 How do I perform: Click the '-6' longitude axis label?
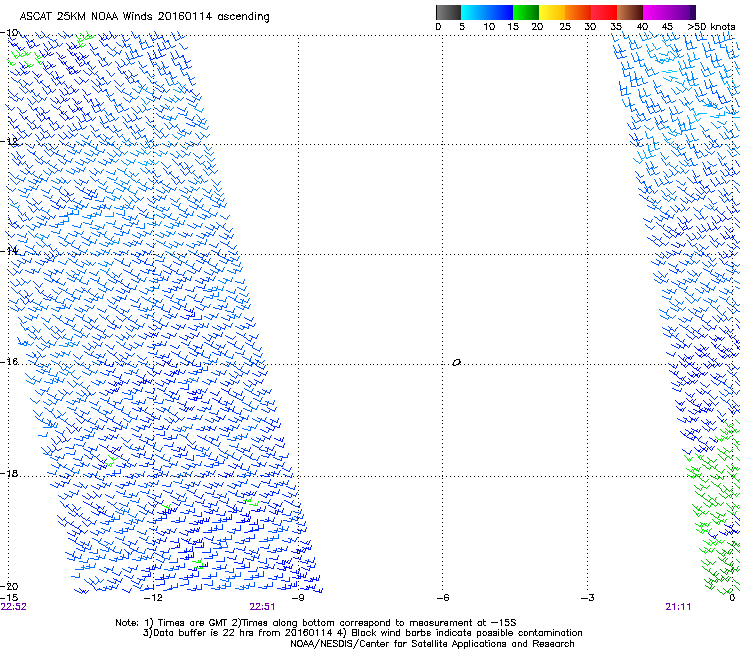click(x=443, y=598)
